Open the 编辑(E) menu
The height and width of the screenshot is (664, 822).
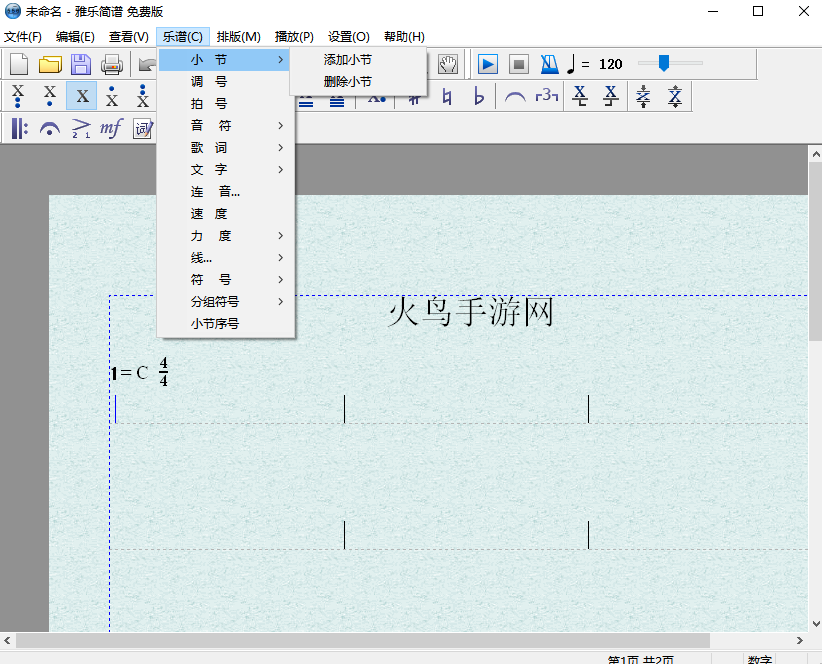75,37
